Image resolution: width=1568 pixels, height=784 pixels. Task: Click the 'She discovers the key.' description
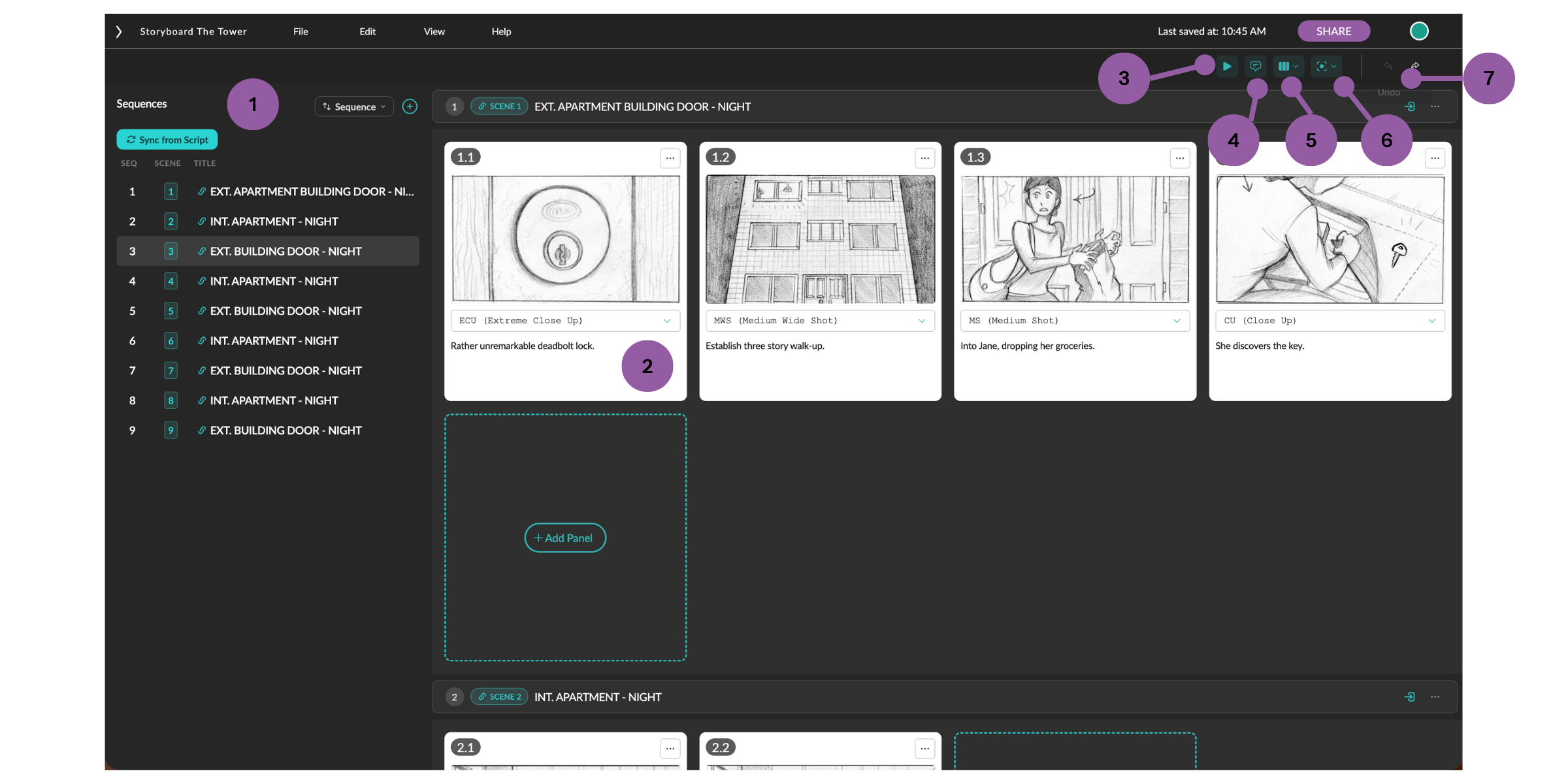[x=1260, y=346]
